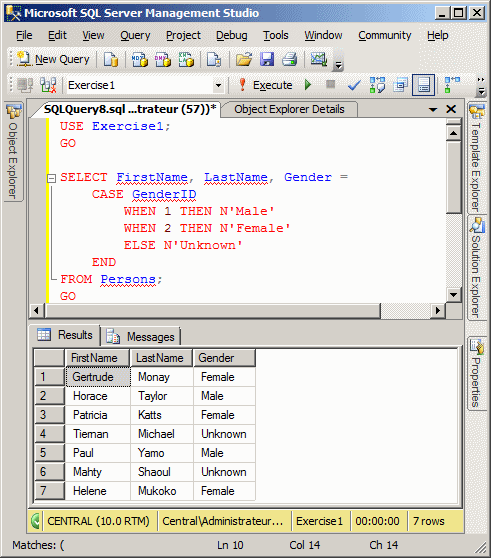Open the File menu
This screenshot has height=558, width=491.
(x=24, y=35)
